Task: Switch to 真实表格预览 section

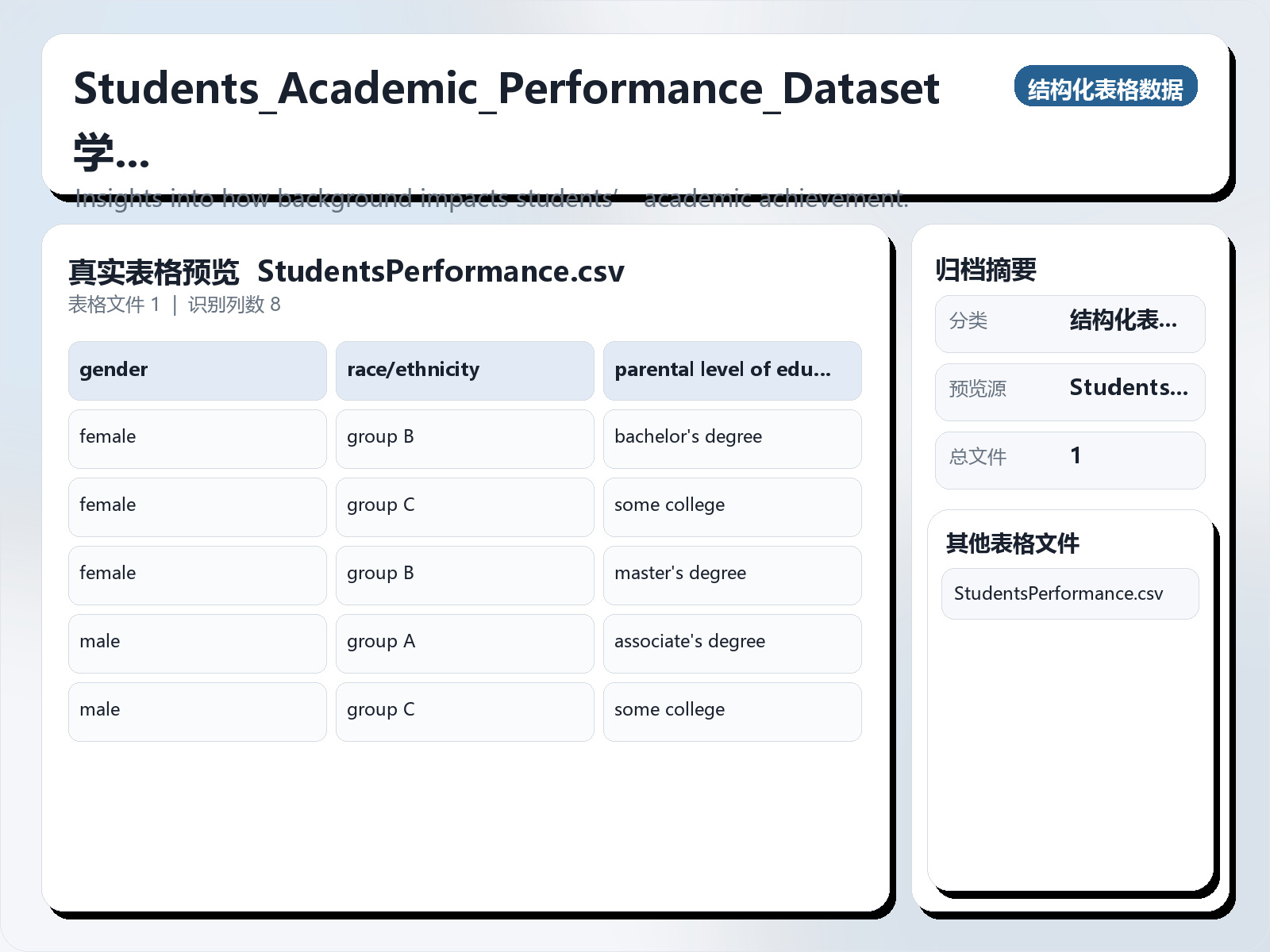Action: [154, 271]
